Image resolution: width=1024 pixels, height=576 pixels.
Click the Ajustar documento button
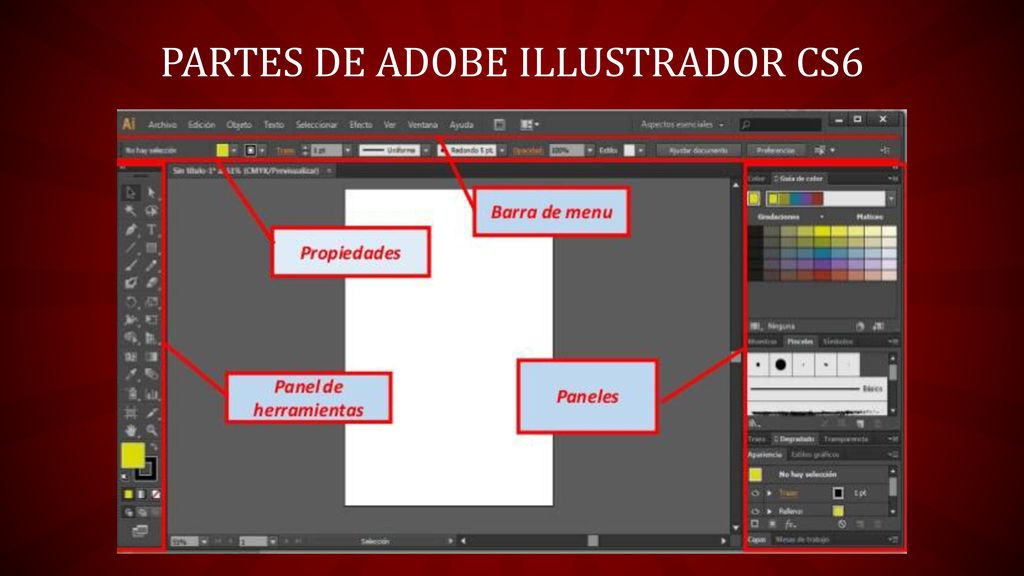[x=698, y=151]
